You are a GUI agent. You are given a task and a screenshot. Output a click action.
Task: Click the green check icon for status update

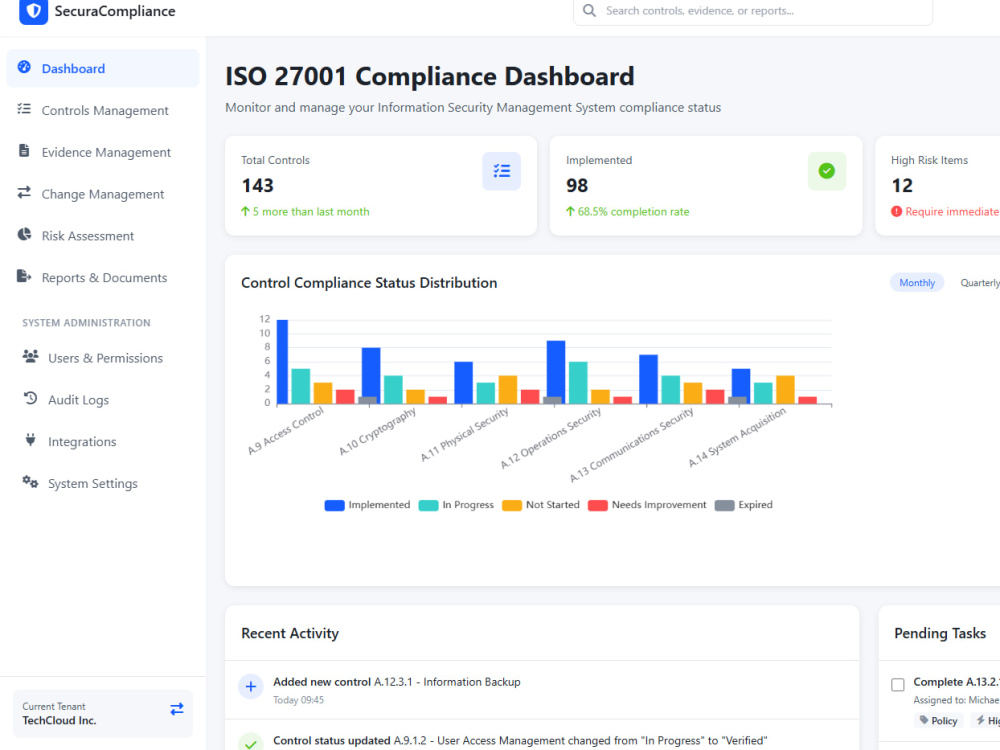251,743
